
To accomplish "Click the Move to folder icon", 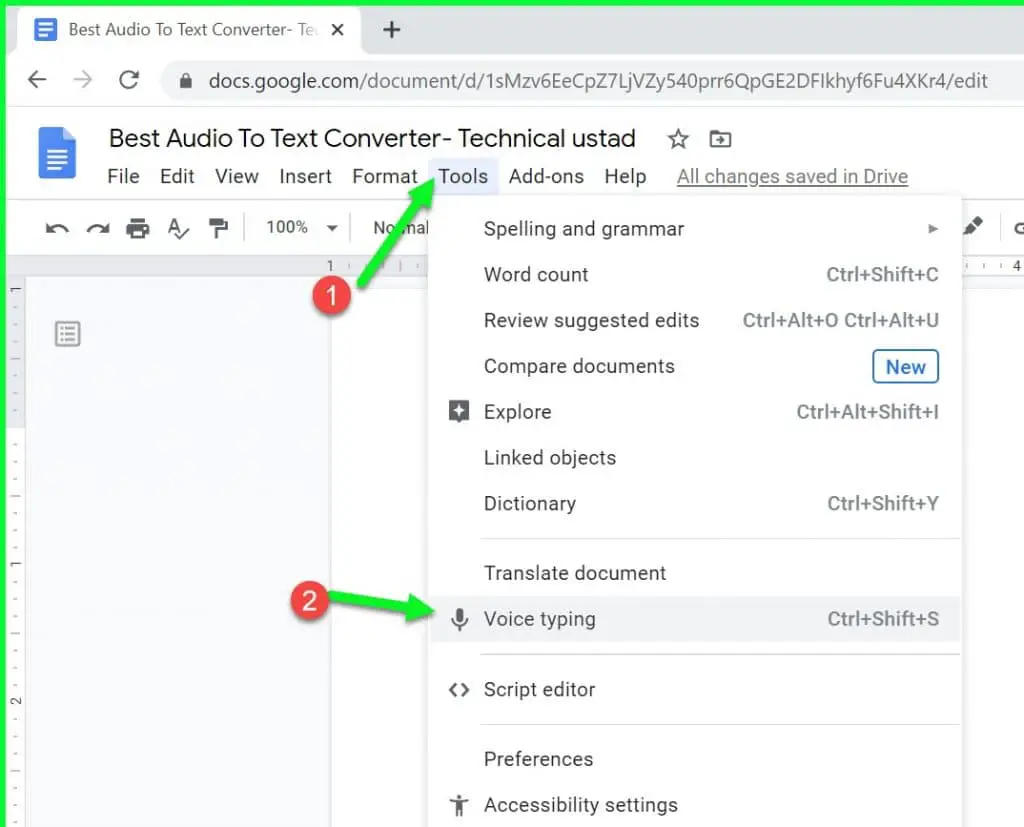I will [721, 139].
